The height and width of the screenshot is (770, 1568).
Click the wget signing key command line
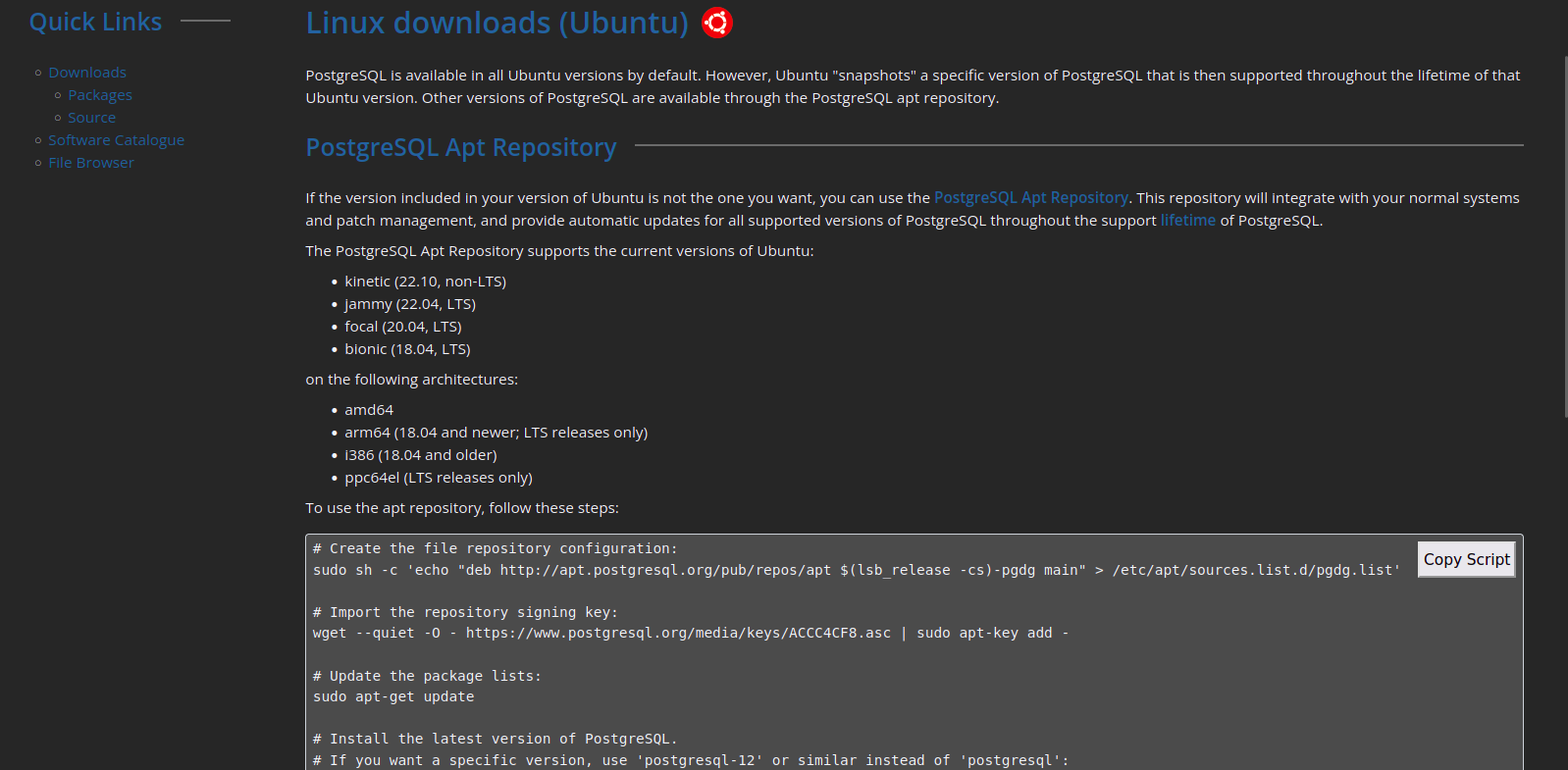[691, 633]
